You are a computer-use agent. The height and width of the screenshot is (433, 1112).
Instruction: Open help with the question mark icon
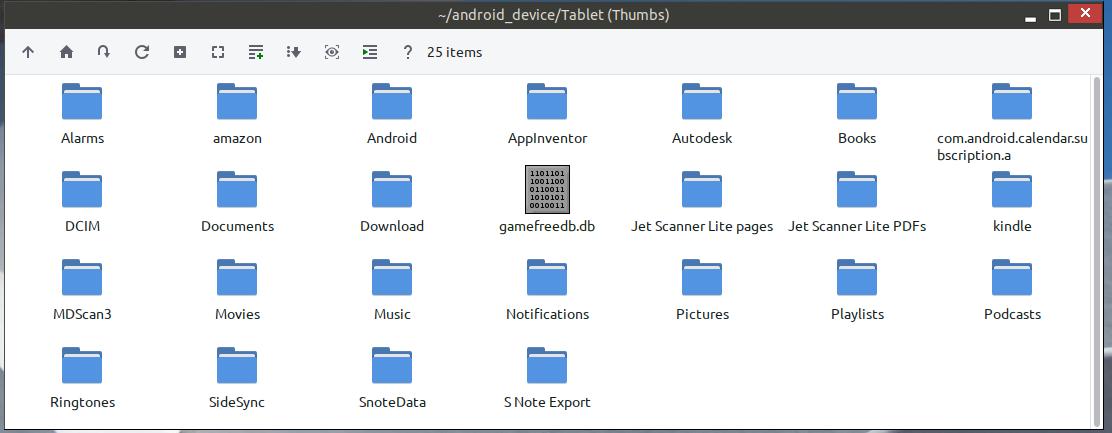pyautogui.click(x=407, y=52)
